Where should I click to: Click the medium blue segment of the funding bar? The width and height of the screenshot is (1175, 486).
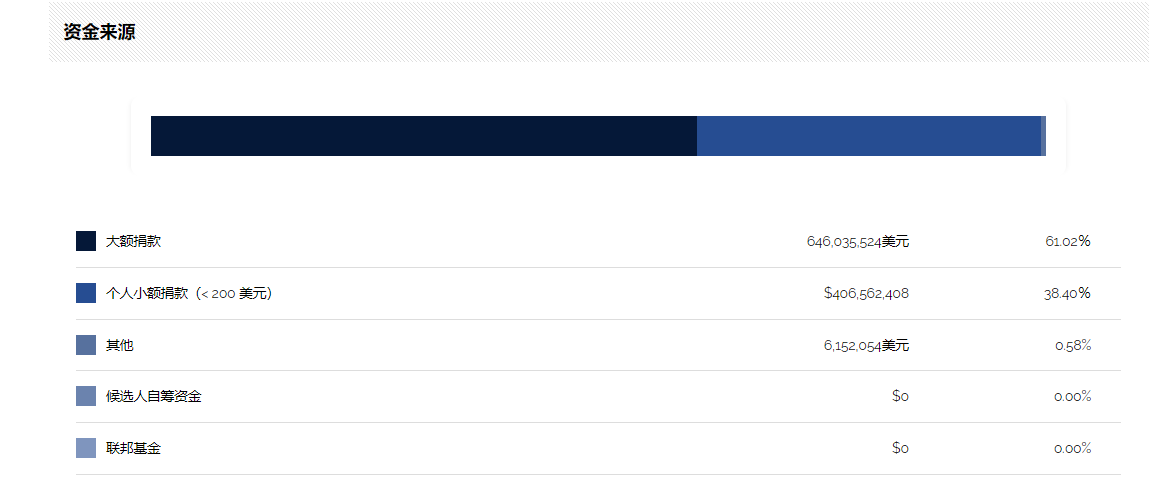pyautogui.click(x=869, y=136)
